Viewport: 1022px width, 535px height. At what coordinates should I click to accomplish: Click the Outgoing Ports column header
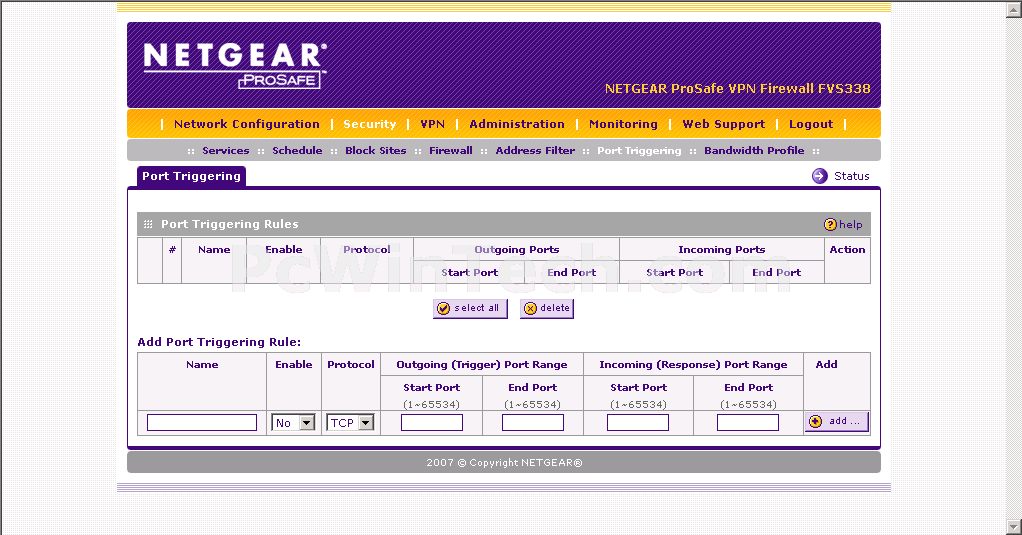[x=517, y=250]
